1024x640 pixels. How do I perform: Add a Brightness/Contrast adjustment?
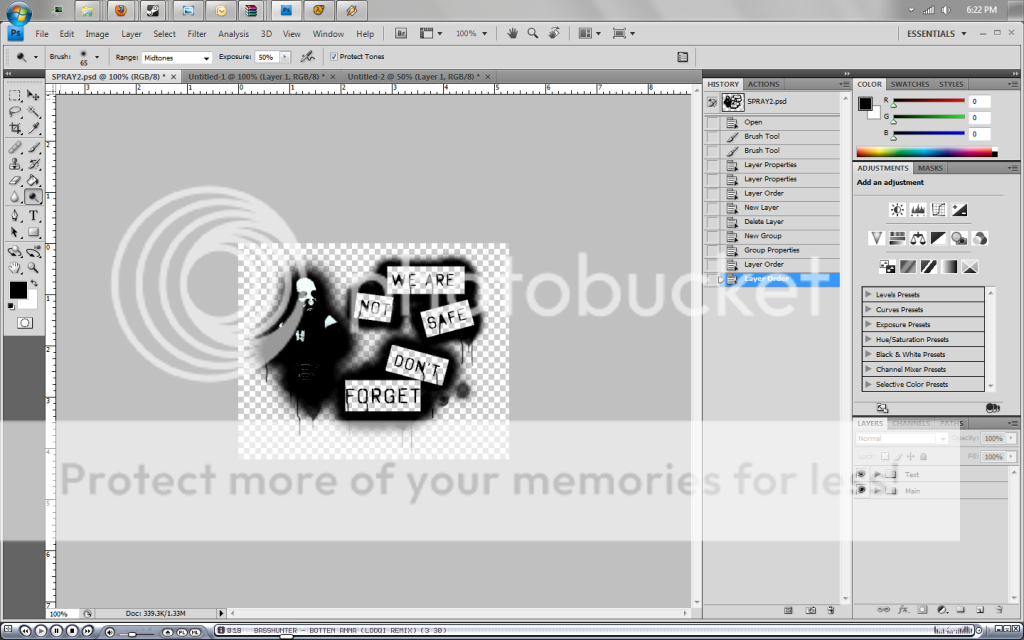point(897,210)
